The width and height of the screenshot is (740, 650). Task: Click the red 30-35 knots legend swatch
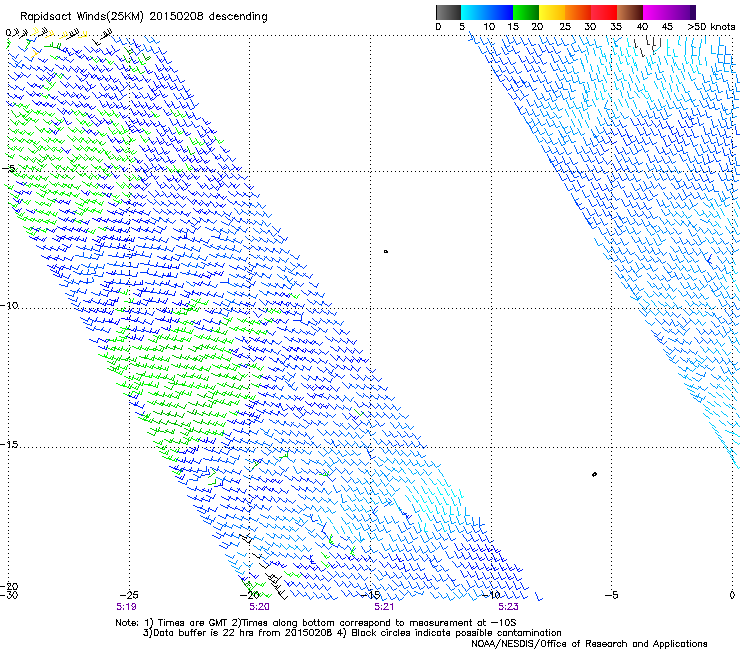(604, 12)
